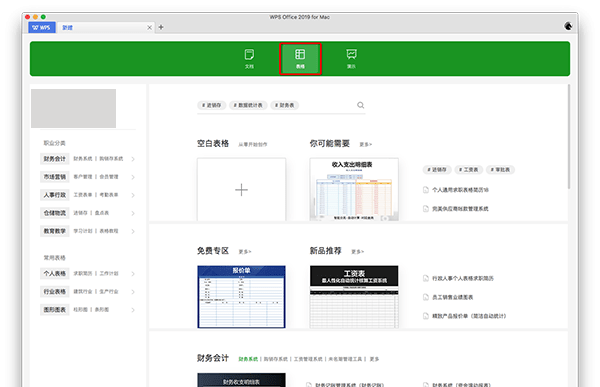The height and width of the screenshot is (387, 600).
Task: Click 更多 in 财务会计 heading row
Action: 374,359
